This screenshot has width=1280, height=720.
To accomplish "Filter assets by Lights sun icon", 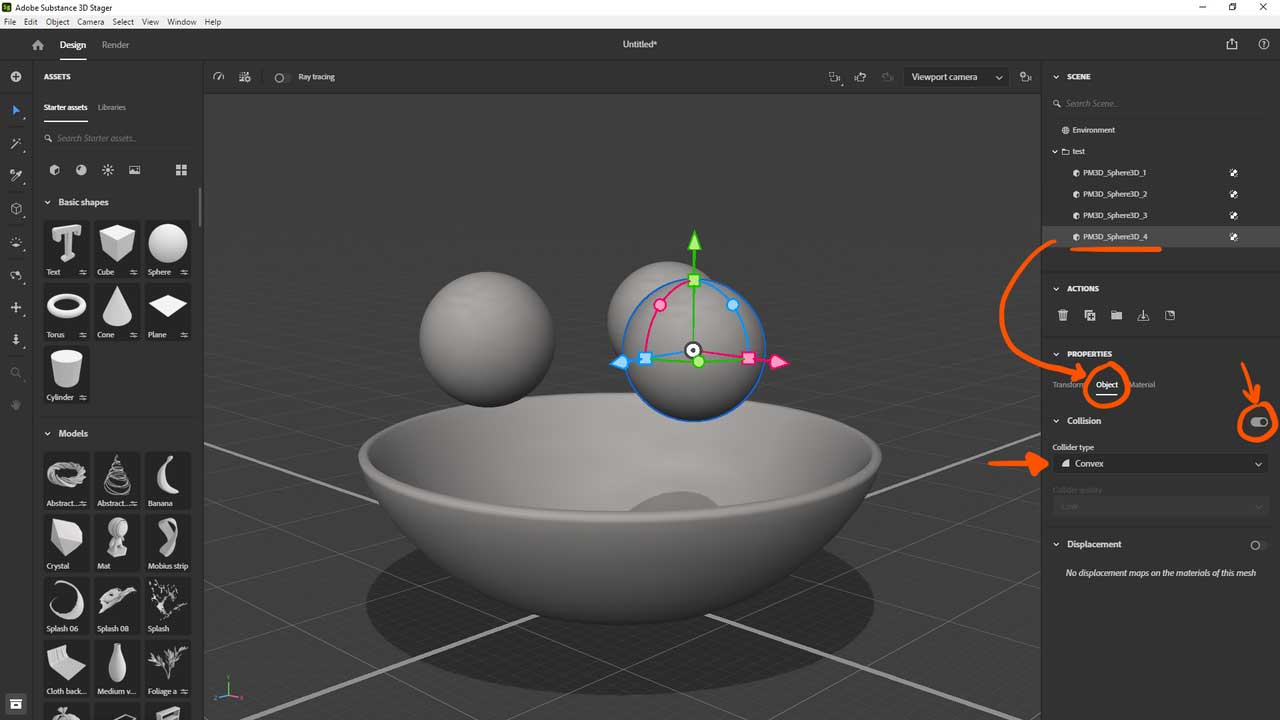I will [x=108, y=170].
